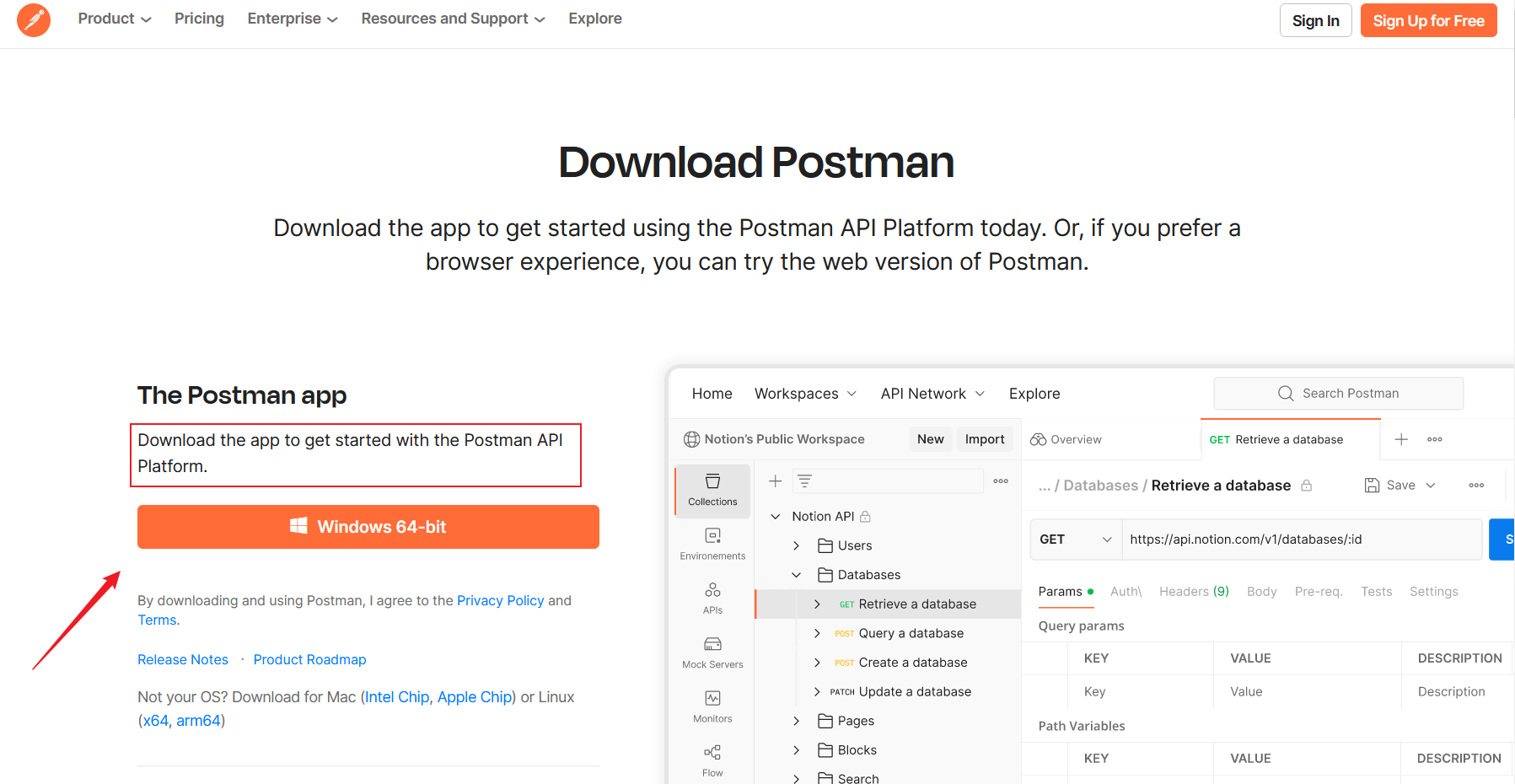Switch to the Tests tab

[x=1376, y=592]
